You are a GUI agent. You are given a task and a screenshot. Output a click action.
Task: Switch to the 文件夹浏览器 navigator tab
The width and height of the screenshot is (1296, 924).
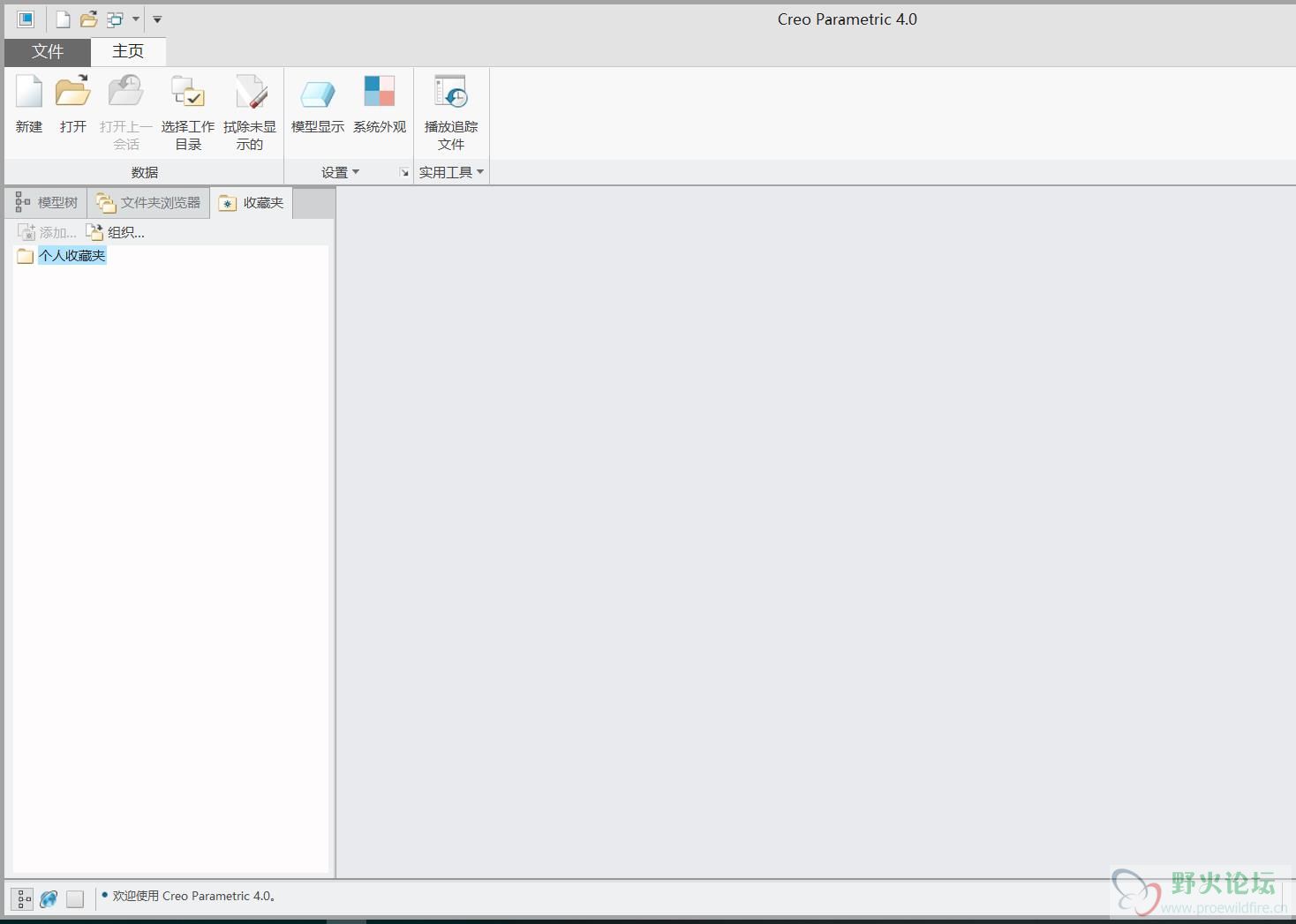pos(148,203)
